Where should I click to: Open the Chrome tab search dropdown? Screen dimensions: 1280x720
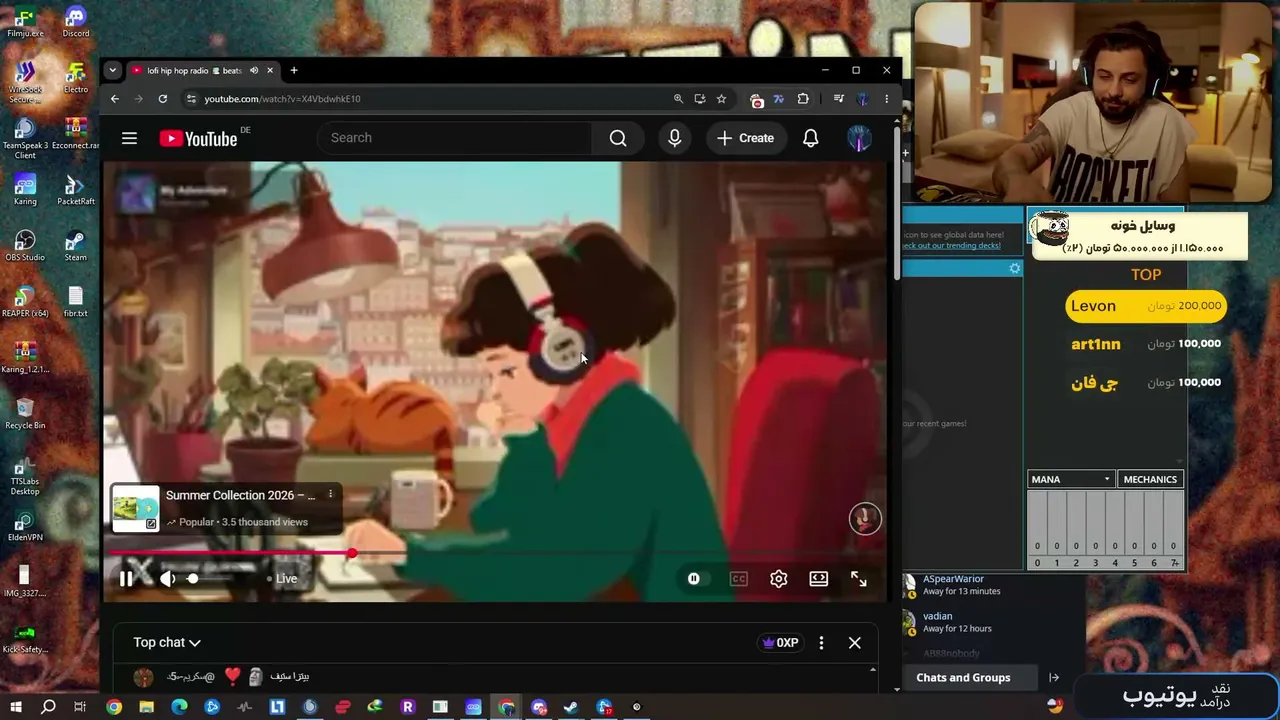(112, 70)
